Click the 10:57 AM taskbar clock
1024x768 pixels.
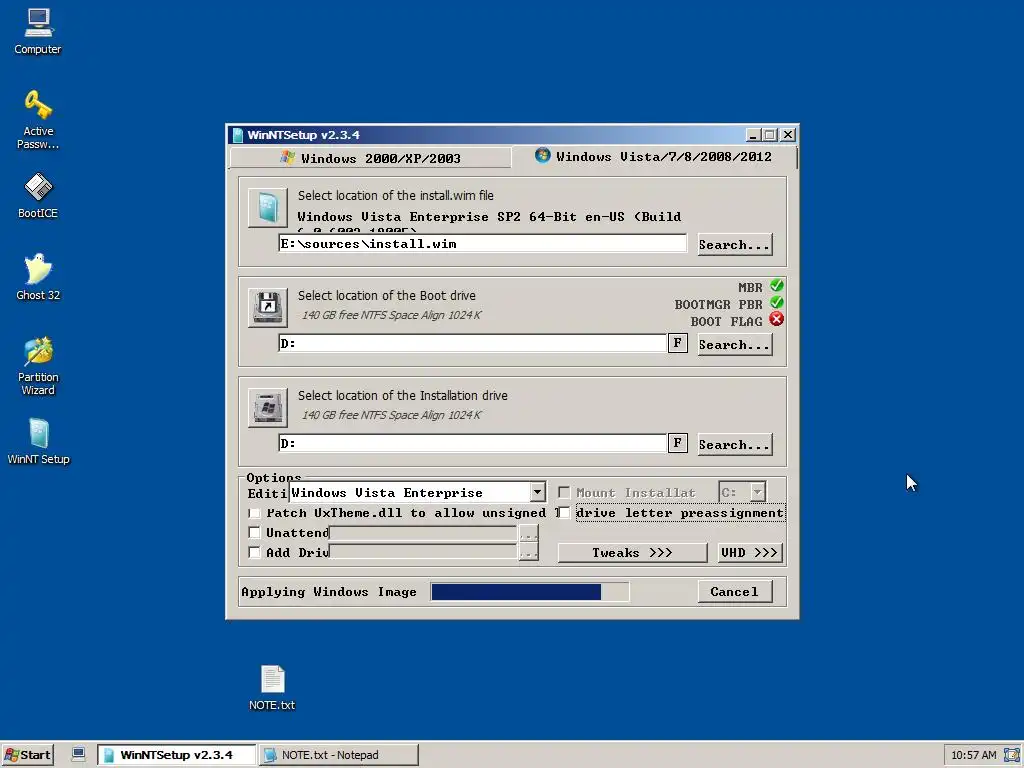point(973,755)
